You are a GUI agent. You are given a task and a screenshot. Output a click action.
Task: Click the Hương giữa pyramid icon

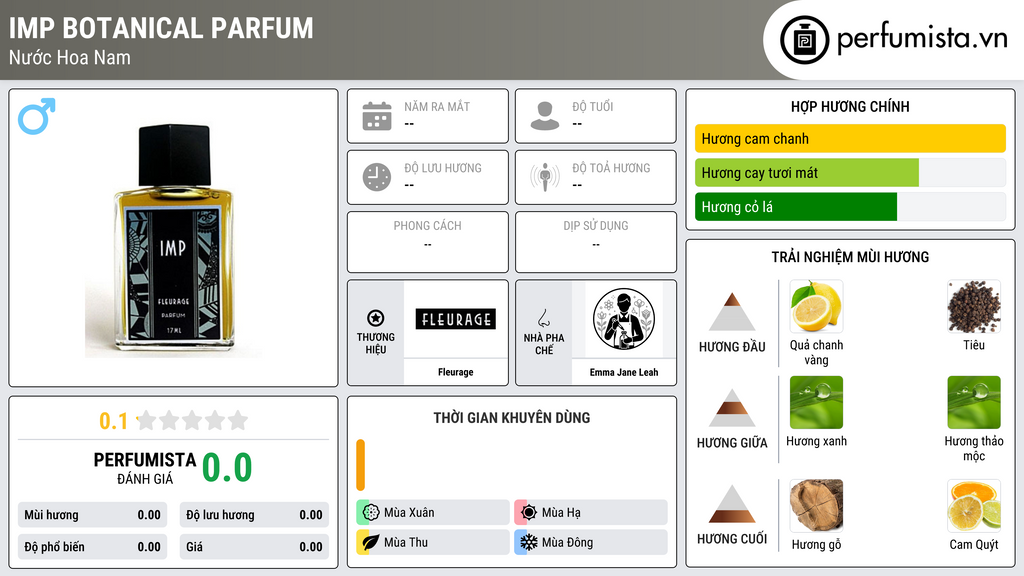pos(732,408)
